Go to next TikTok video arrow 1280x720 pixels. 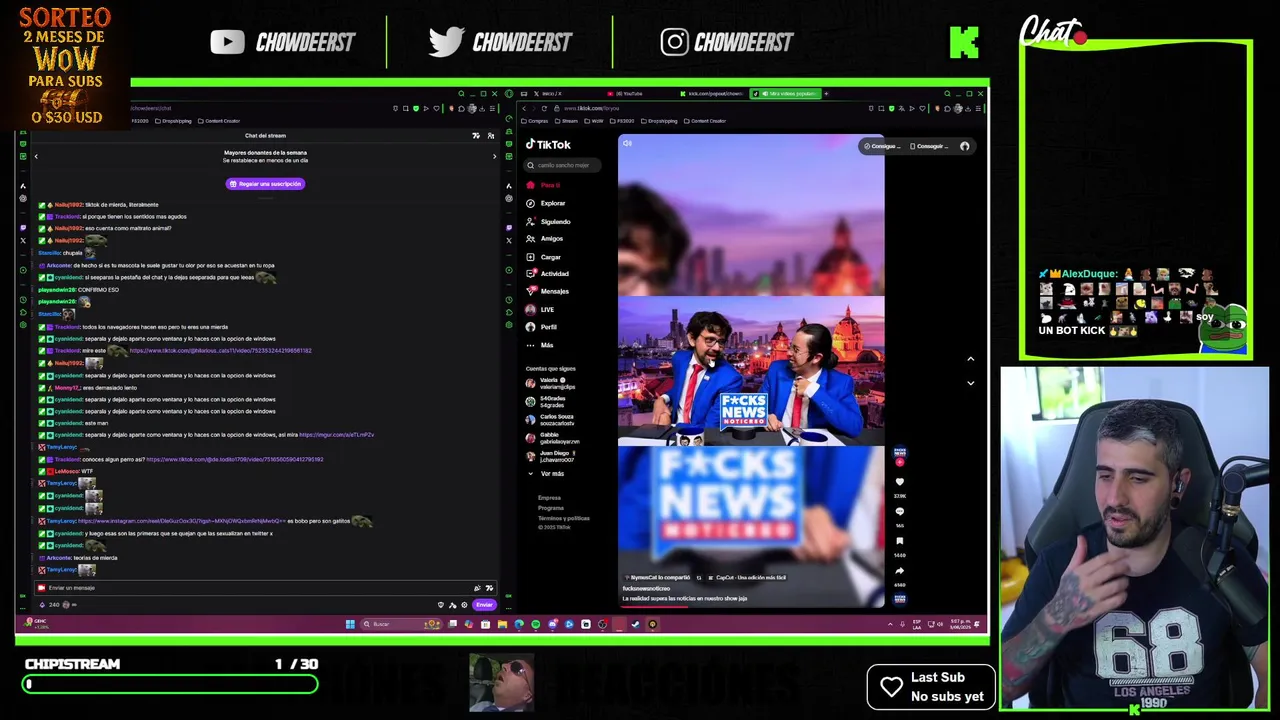point(970,383)
